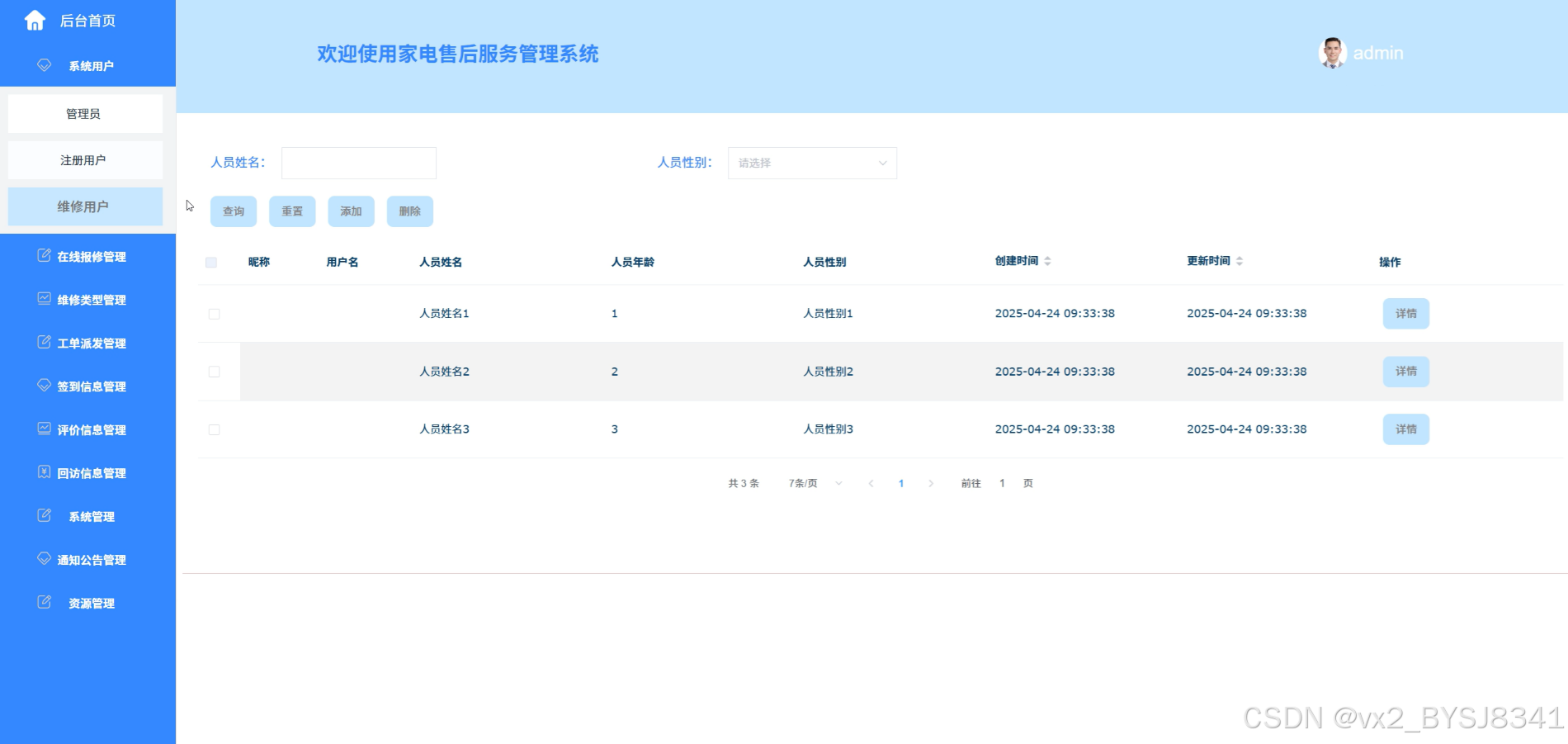1568x744 pixels.
Task: Open 维修类型管理 menu
Action: pyautogui.click(x=87, y=300)
